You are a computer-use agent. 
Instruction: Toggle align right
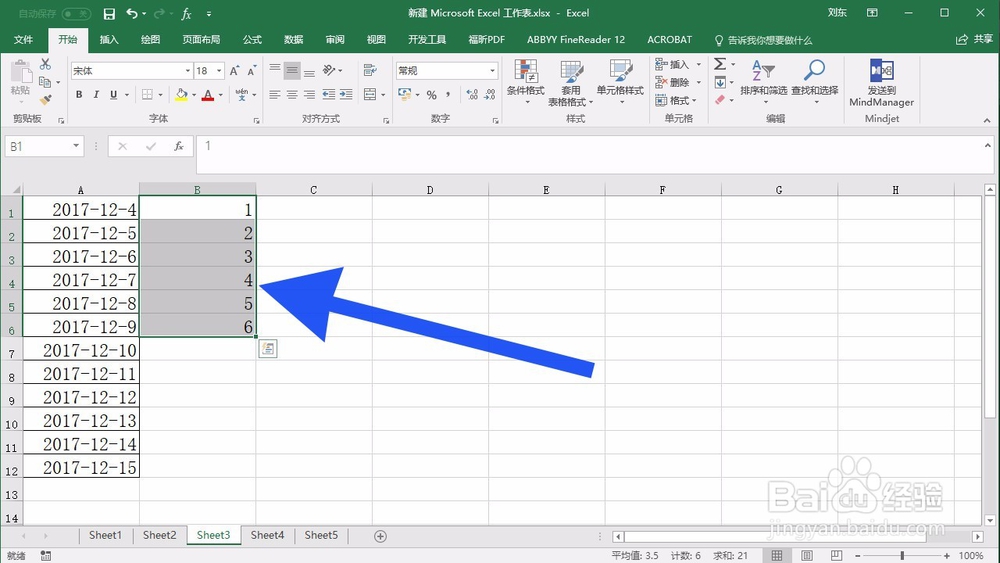(x=309, y=94)
